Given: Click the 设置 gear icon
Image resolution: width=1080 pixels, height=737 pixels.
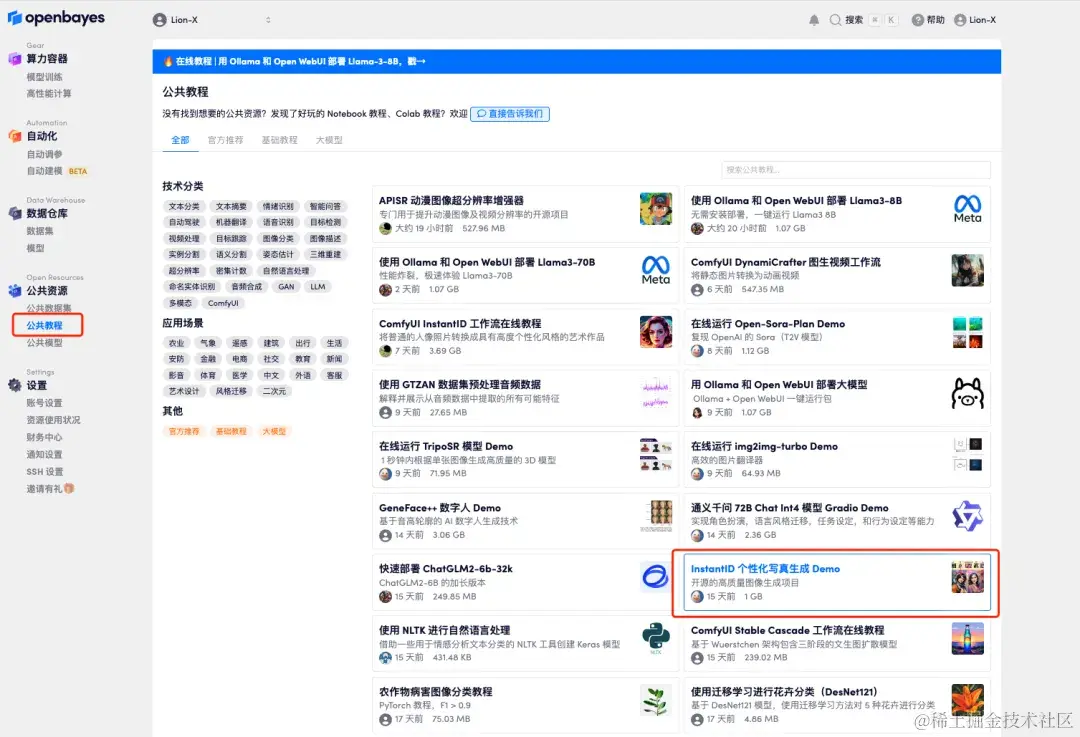Looking at the screenshot, I should [14, 385].
